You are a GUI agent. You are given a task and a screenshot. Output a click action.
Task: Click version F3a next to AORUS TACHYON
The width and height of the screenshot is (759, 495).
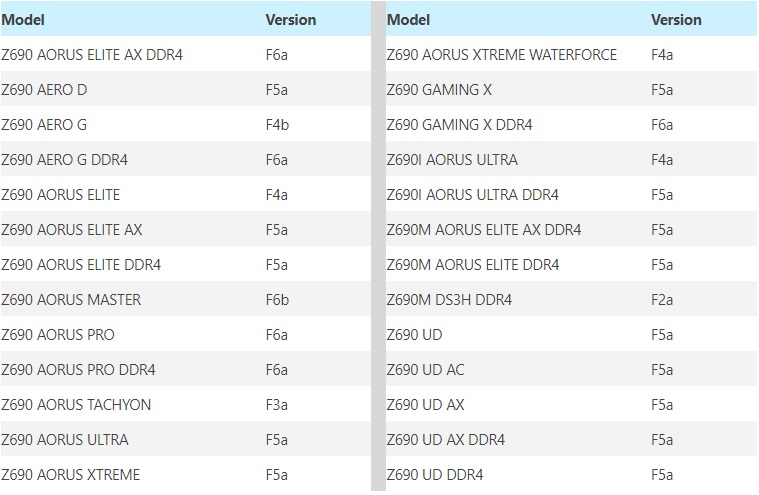(x=277, y=405)
